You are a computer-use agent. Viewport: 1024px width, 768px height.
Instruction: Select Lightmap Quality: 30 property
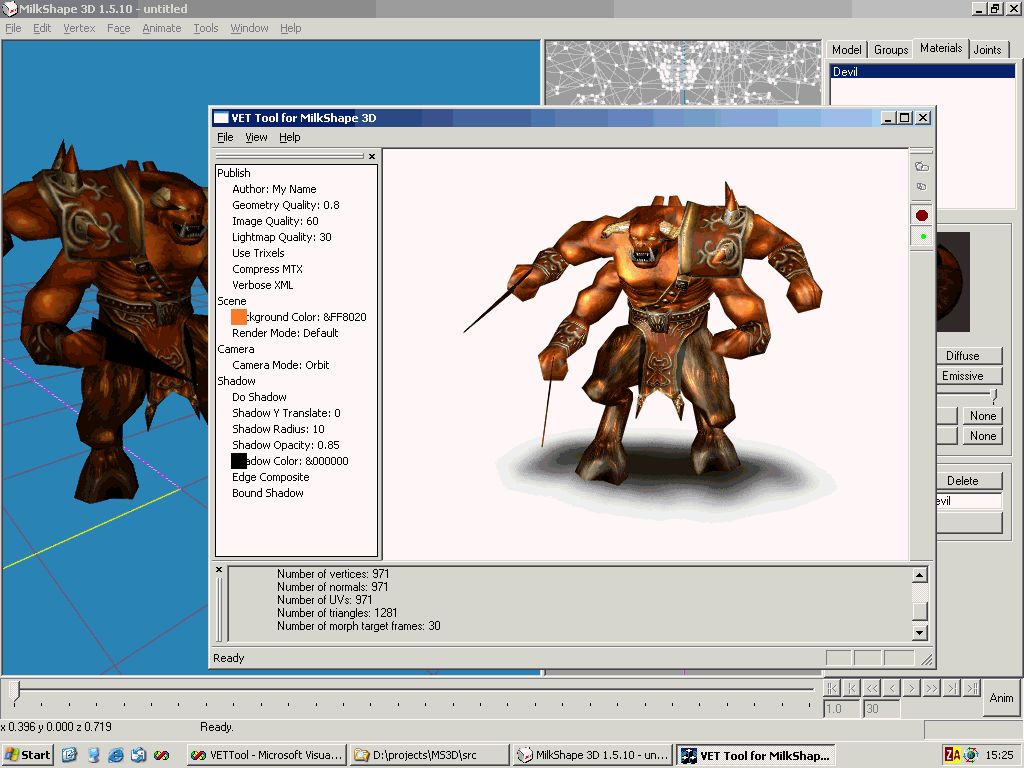click(282, 237)
